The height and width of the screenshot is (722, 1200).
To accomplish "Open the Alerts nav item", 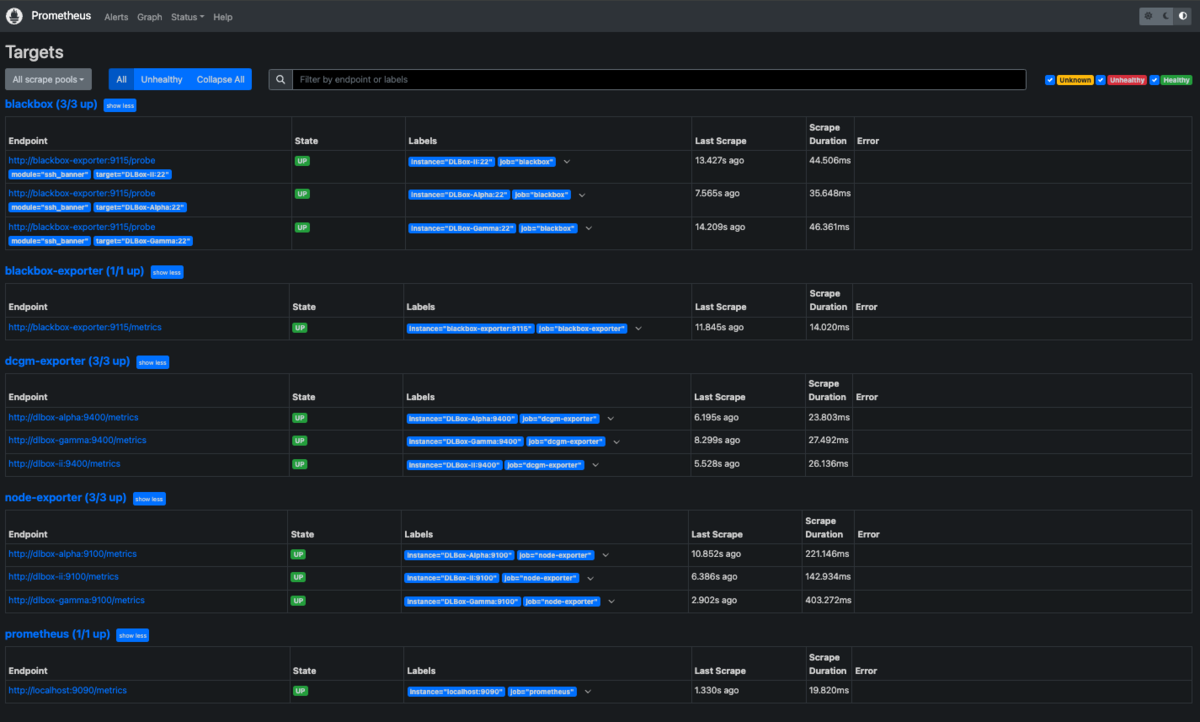I will click(x=116, y=17).
